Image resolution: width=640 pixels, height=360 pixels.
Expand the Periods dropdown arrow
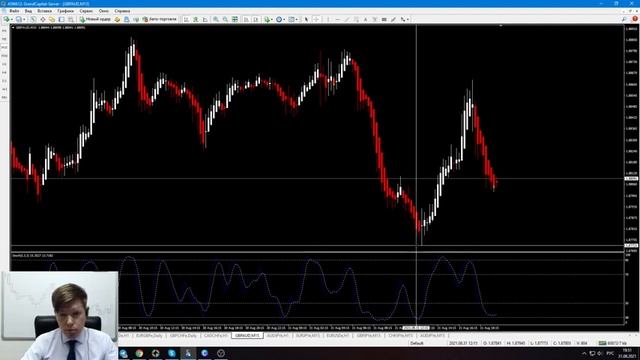(x=284, y=19)
